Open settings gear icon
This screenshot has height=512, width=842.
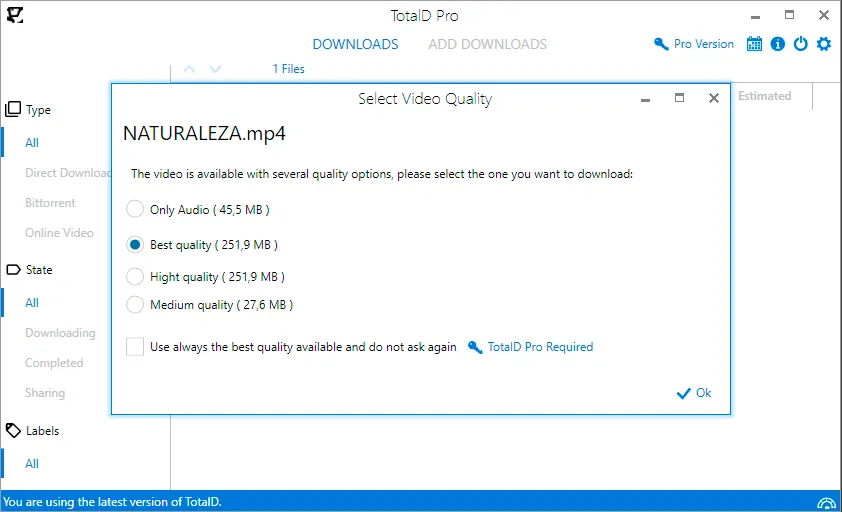tap(824, 44)
